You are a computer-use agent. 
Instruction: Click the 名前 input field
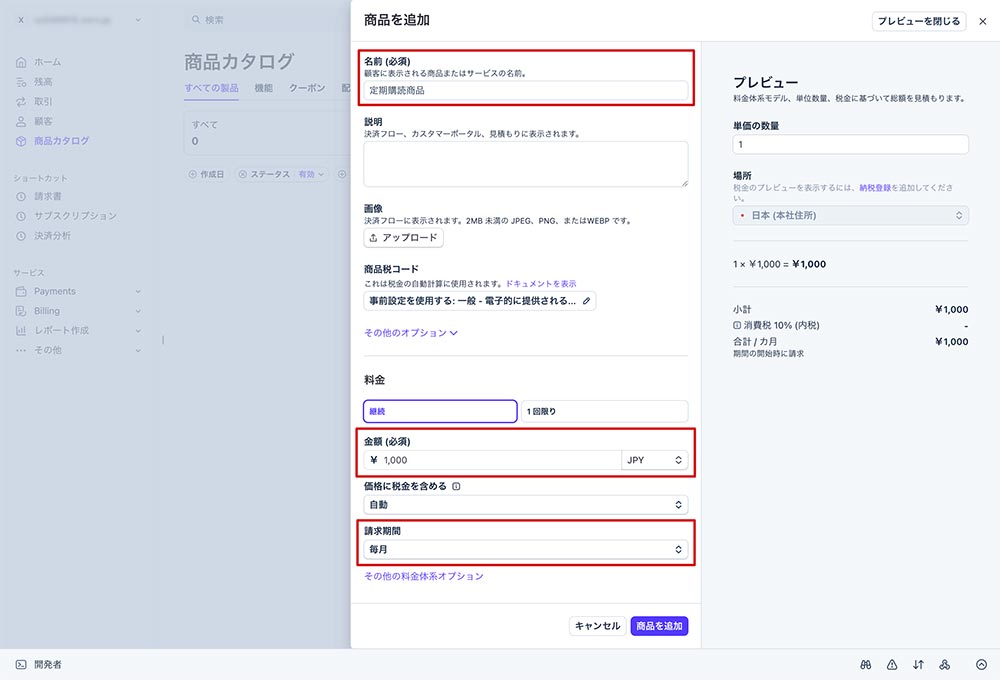525,91
